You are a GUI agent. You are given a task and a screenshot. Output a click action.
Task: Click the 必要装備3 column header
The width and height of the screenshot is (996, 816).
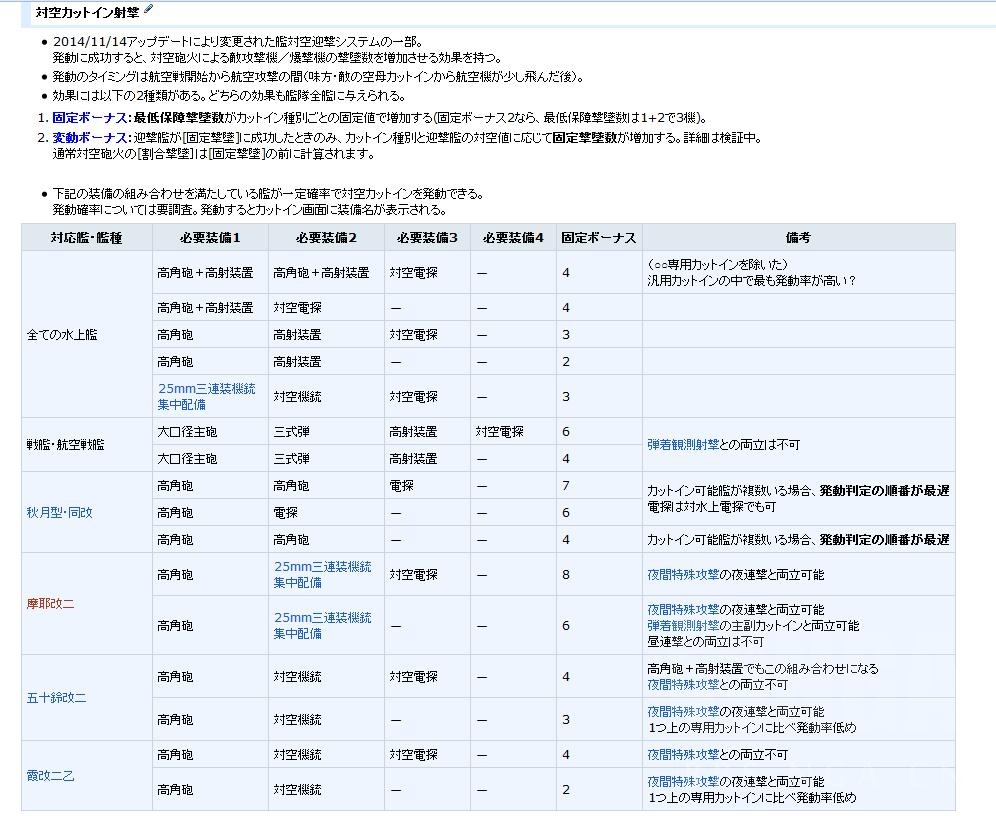(427, 237)
